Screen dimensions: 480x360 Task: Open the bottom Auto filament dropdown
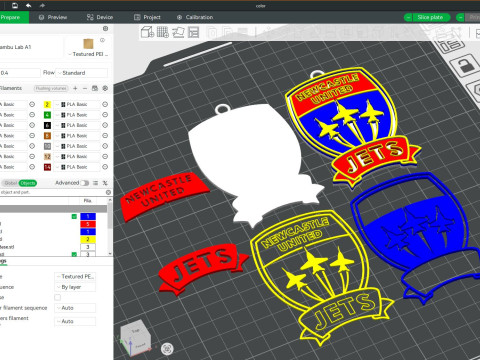click(75, 321)
